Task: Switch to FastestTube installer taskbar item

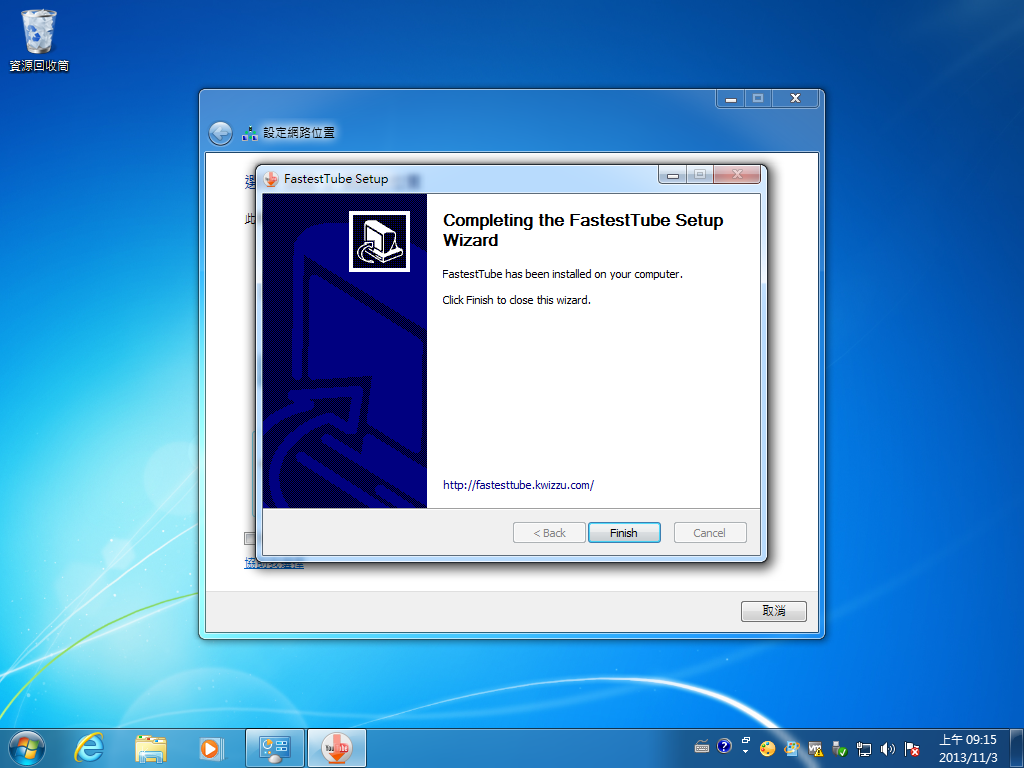Action: click(x=337, y=748)
